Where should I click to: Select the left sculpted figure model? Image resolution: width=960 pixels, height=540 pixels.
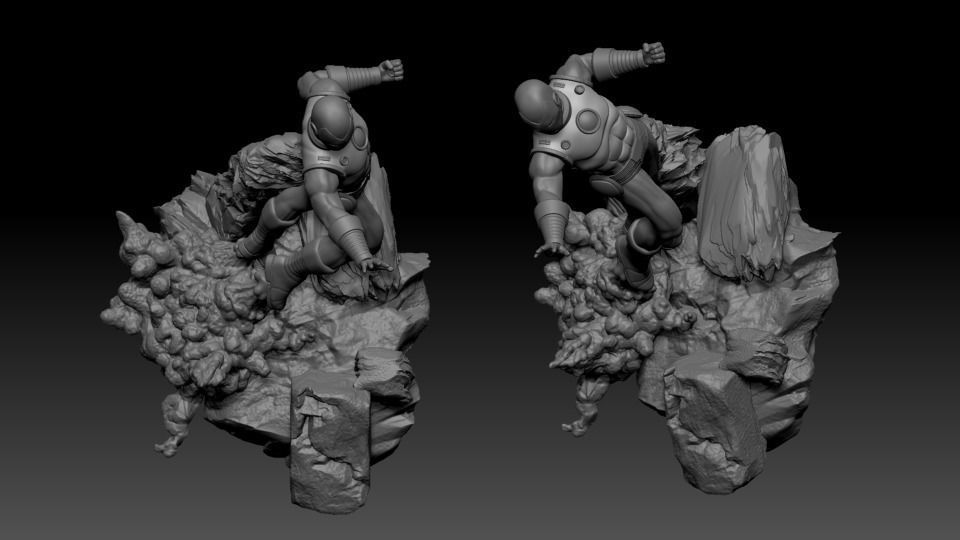[266, 285]
